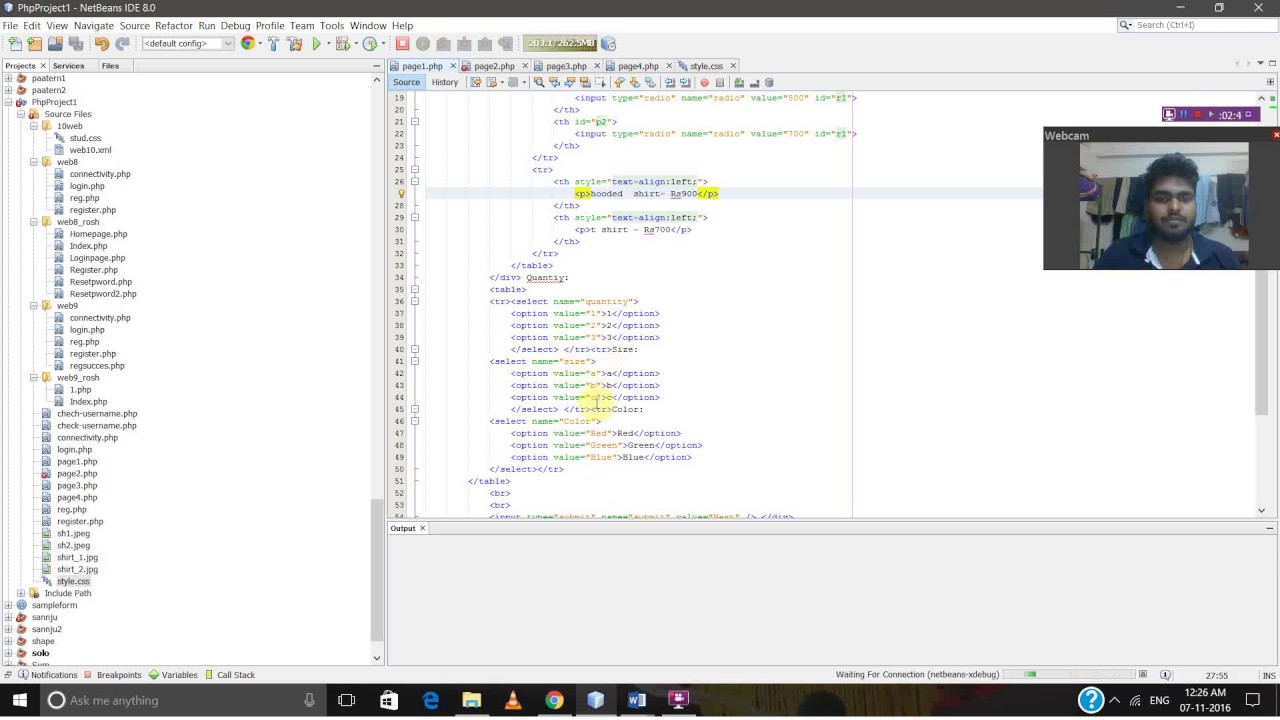The image size is (1280, 720).
Task: Run the project with green play icon
Action: point(316,44)
